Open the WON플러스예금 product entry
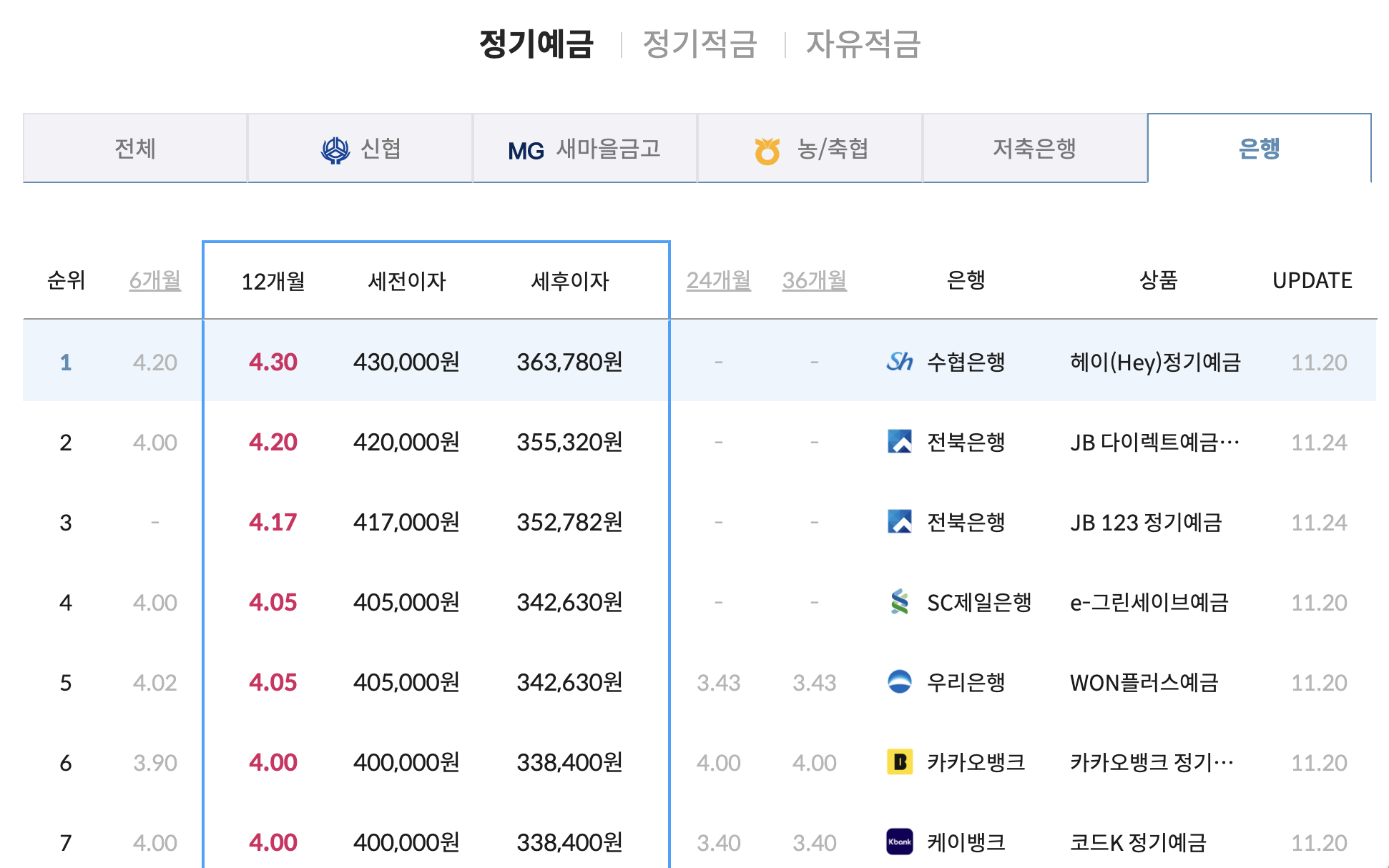This screenshot has height=868, width=1389. (x=1143, y=683)
